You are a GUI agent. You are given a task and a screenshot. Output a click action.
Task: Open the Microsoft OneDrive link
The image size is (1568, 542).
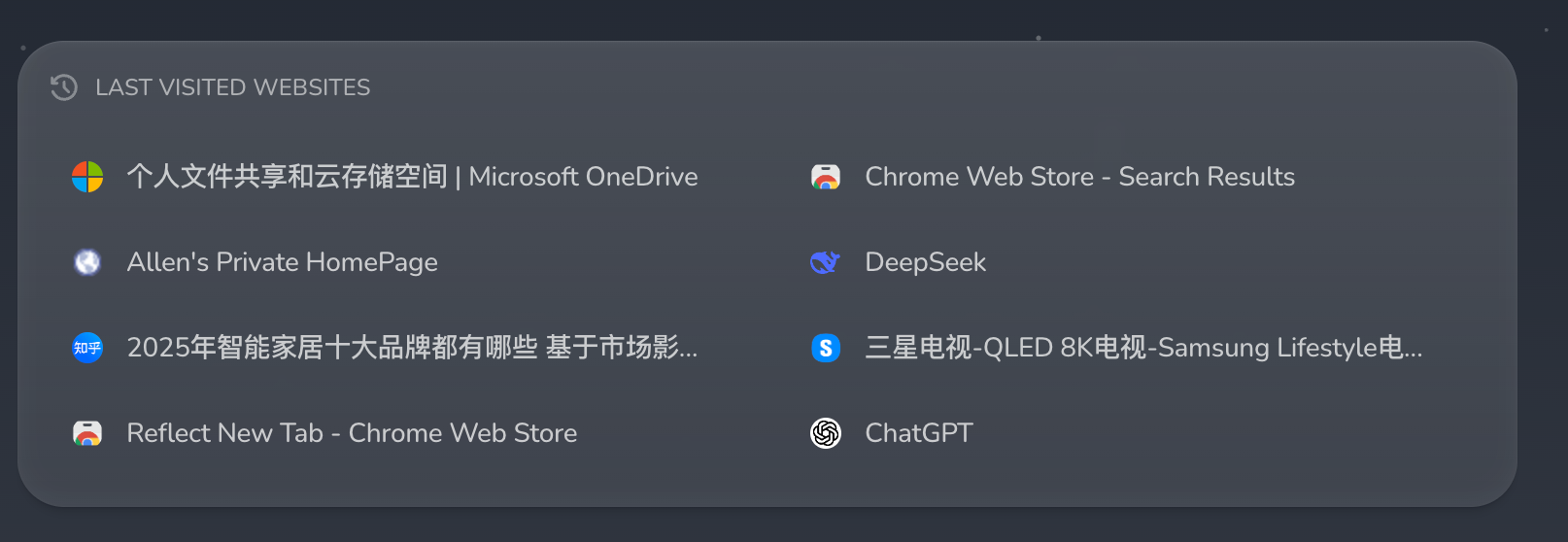click(412, 177)
